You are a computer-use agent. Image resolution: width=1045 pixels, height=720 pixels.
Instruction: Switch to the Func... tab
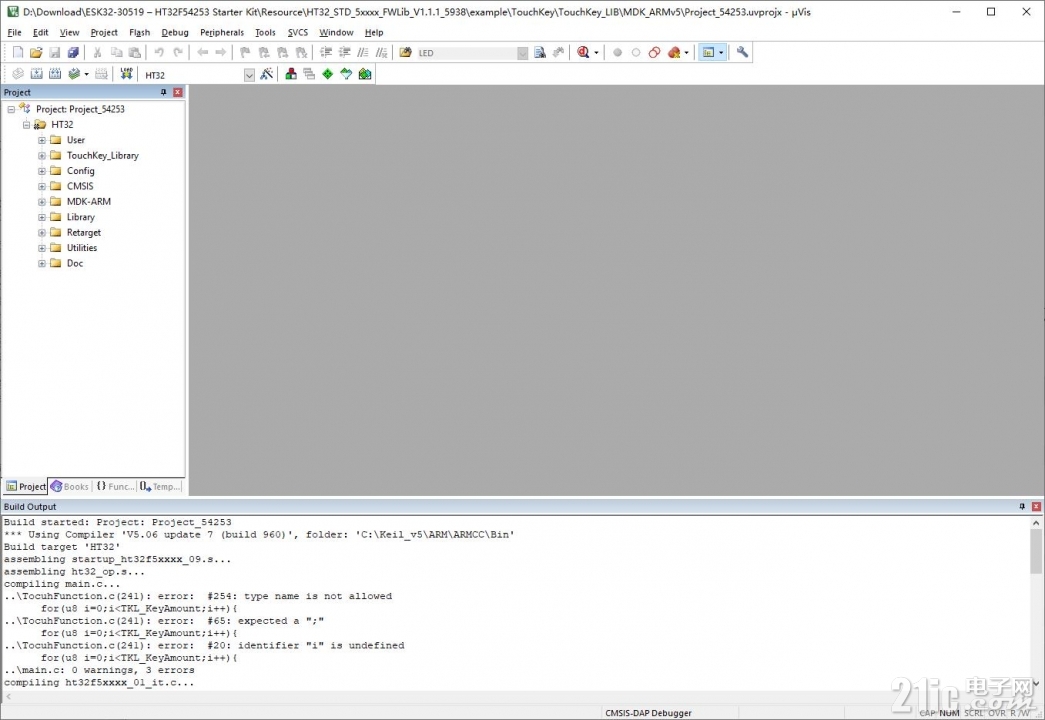click(115, 487)
